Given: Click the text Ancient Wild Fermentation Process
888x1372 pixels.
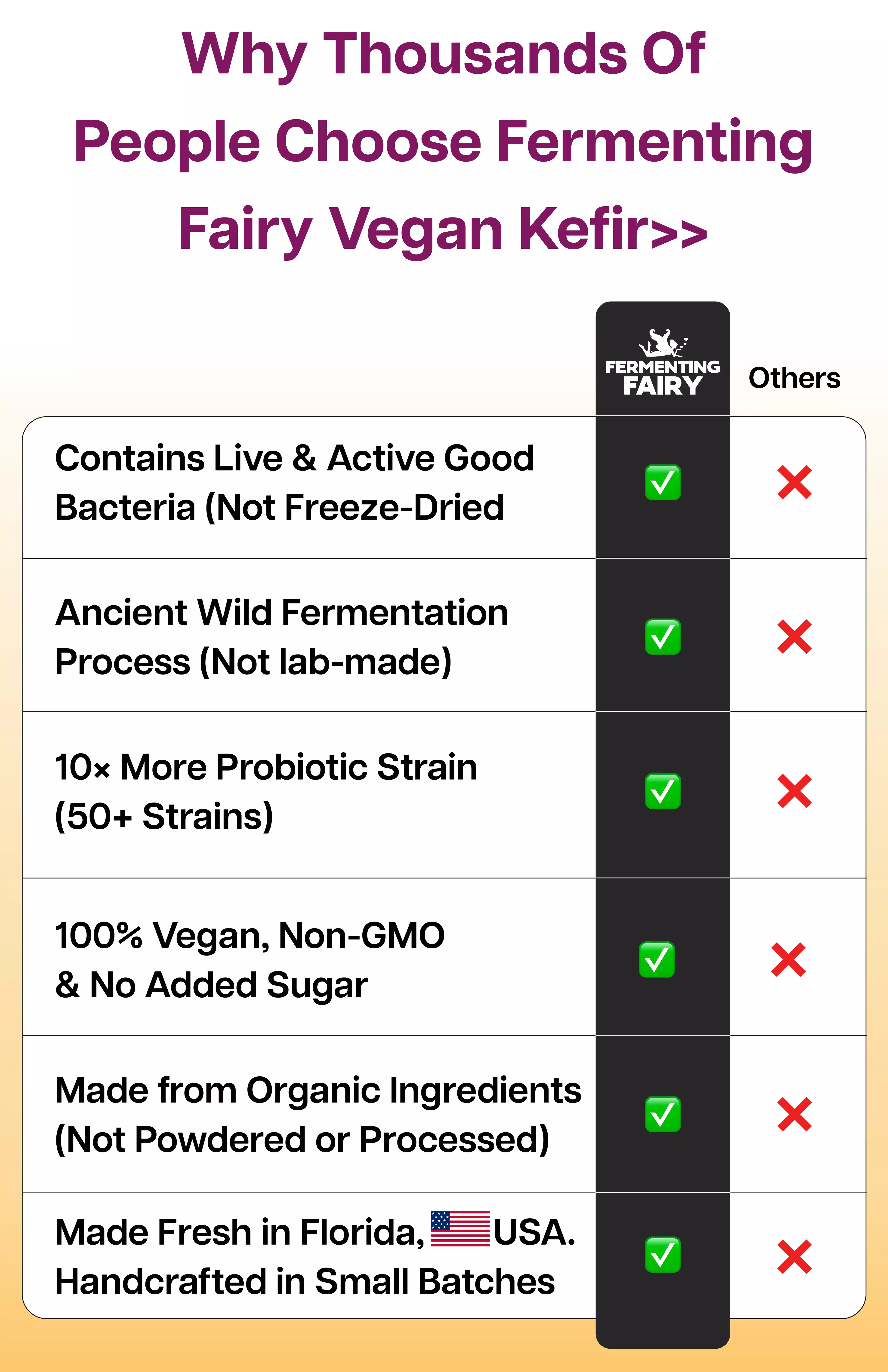Looking at the screenshot, I should (x=282, y=637).
